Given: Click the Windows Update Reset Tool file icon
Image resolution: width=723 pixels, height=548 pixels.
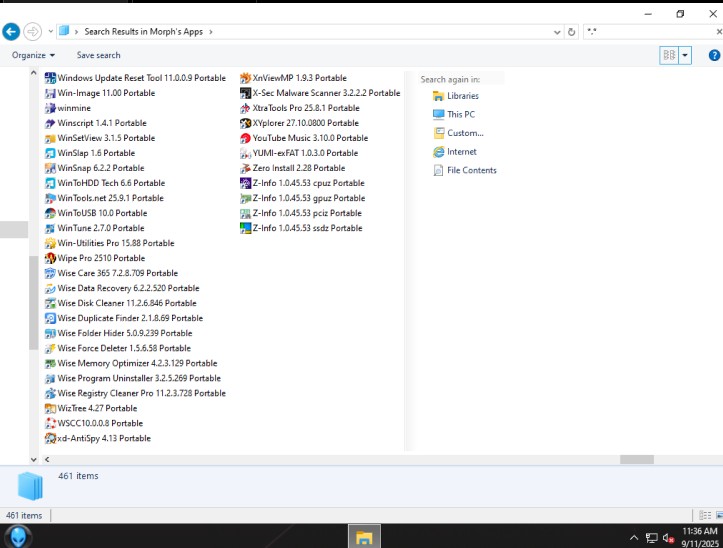Looking at the screenshot, I should [50, 78].
